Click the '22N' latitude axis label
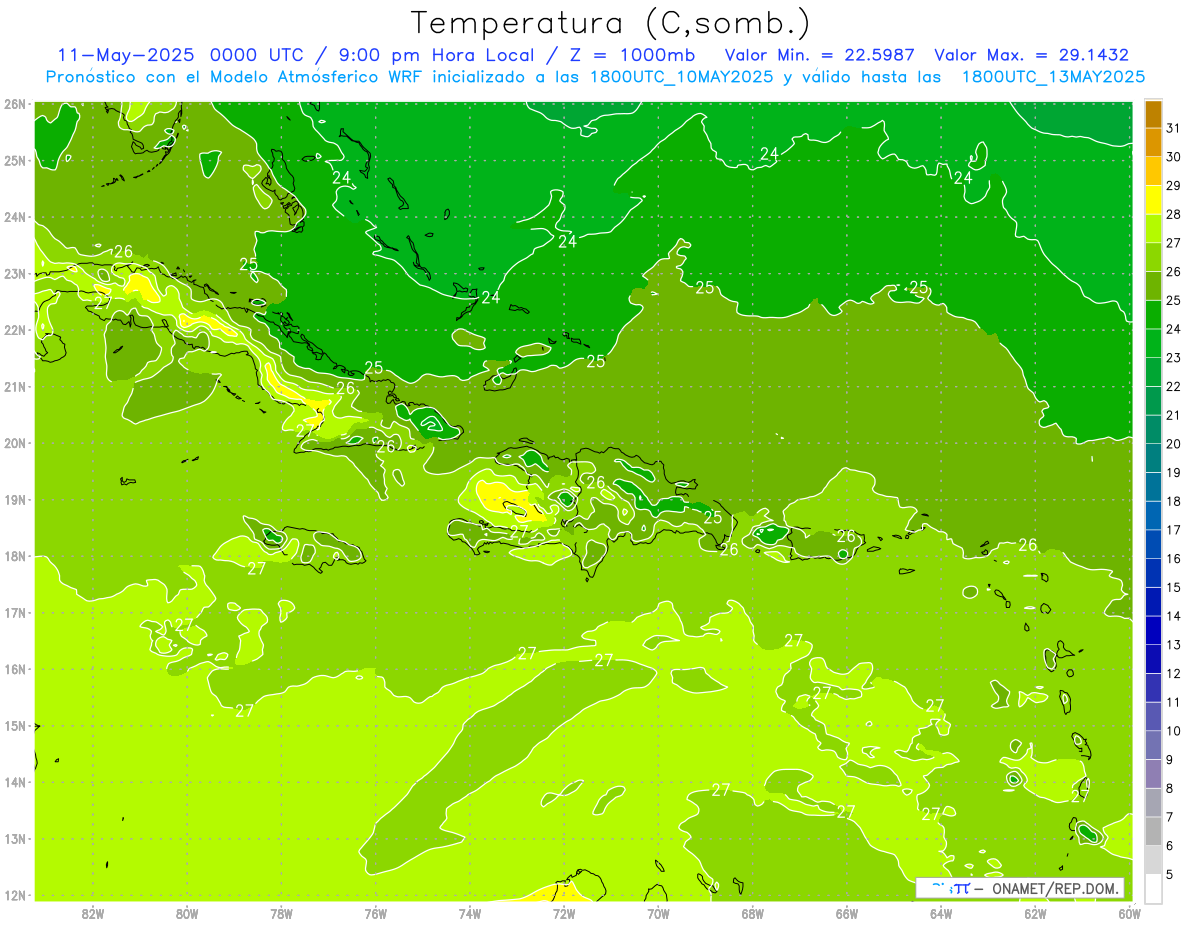 15,330
